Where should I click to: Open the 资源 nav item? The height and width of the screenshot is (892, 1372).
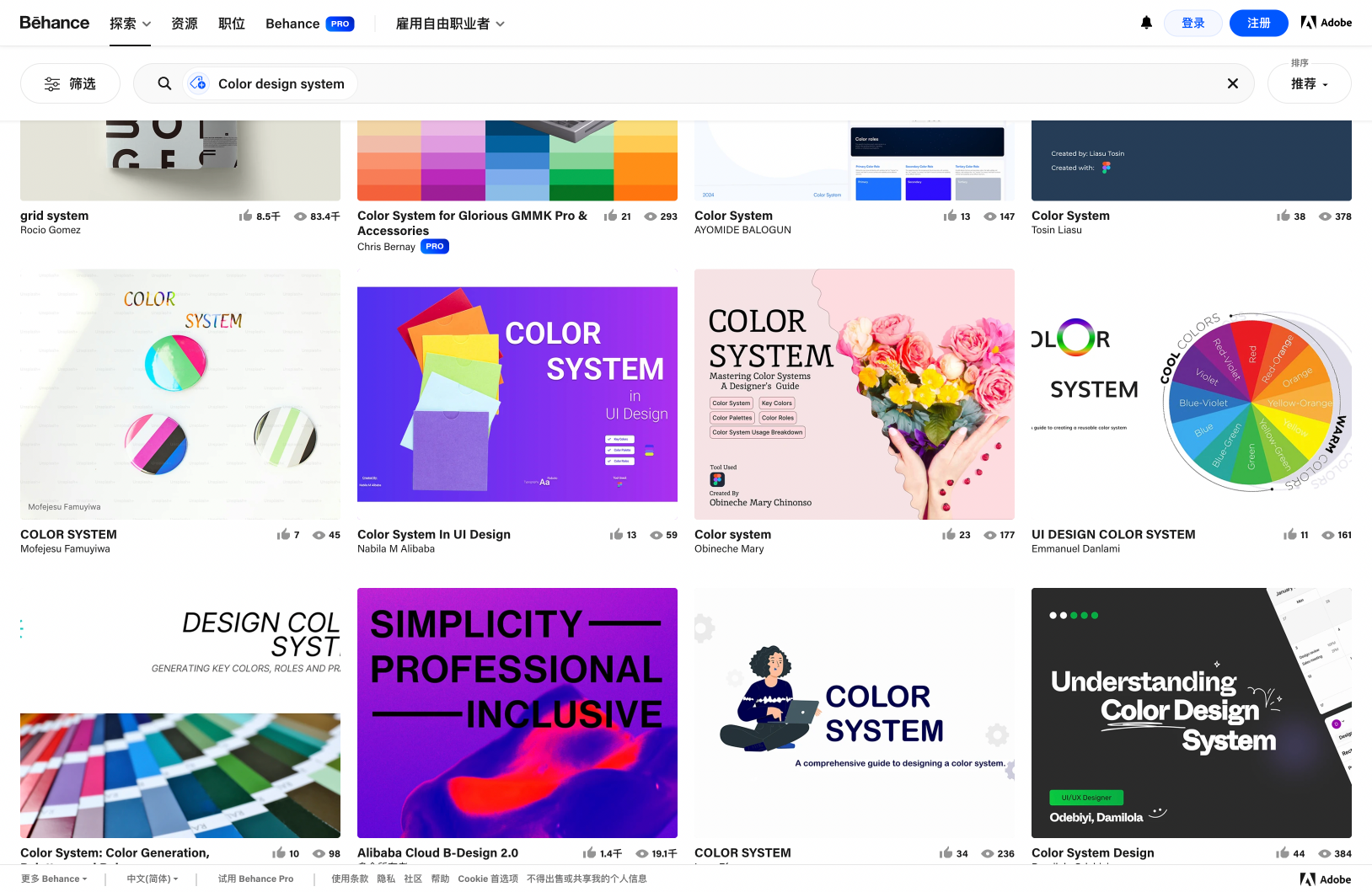[x=185, y=24]
